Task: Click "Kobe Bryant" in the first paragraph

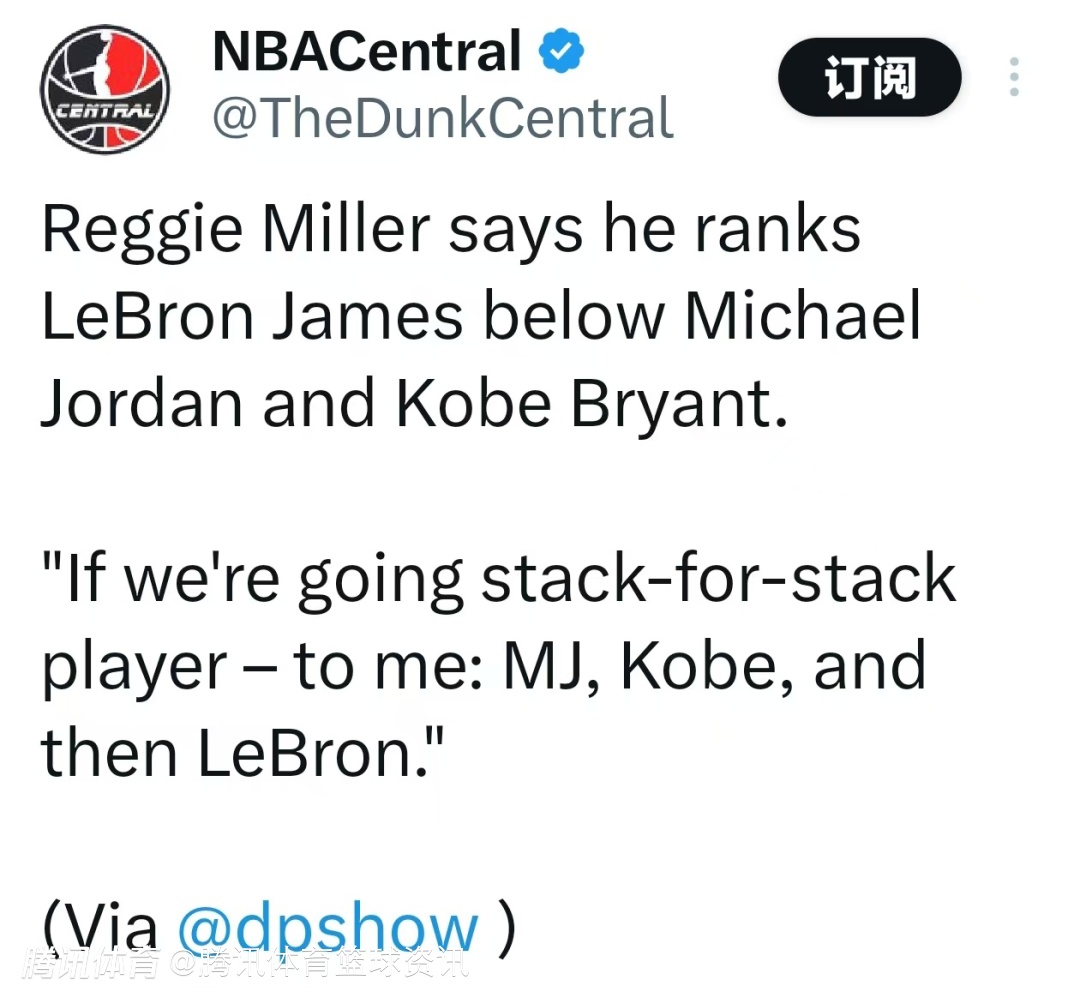Action: tap(585, 402)
